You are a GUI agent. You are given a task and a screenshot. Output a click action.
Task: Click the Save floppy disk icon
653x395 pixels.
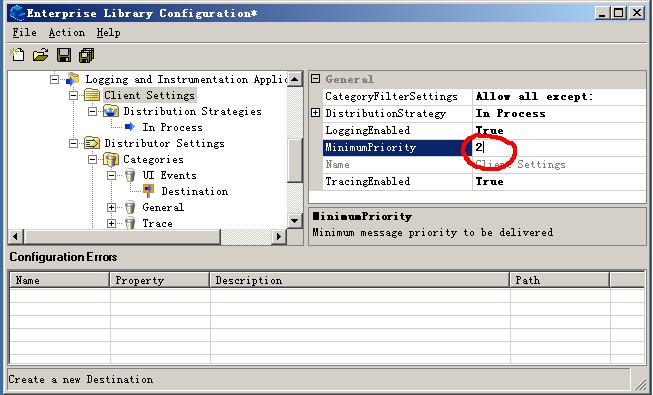pyautogui.click(x=64, y=55)
